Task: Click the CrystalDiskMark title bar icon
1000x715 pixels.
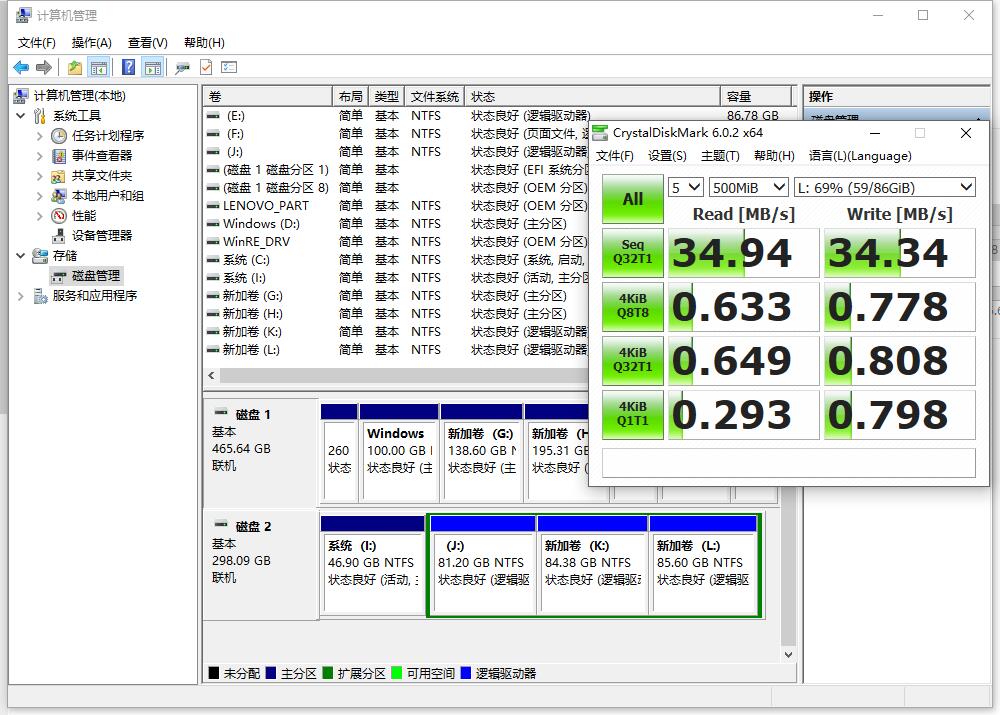Action: 600,133
